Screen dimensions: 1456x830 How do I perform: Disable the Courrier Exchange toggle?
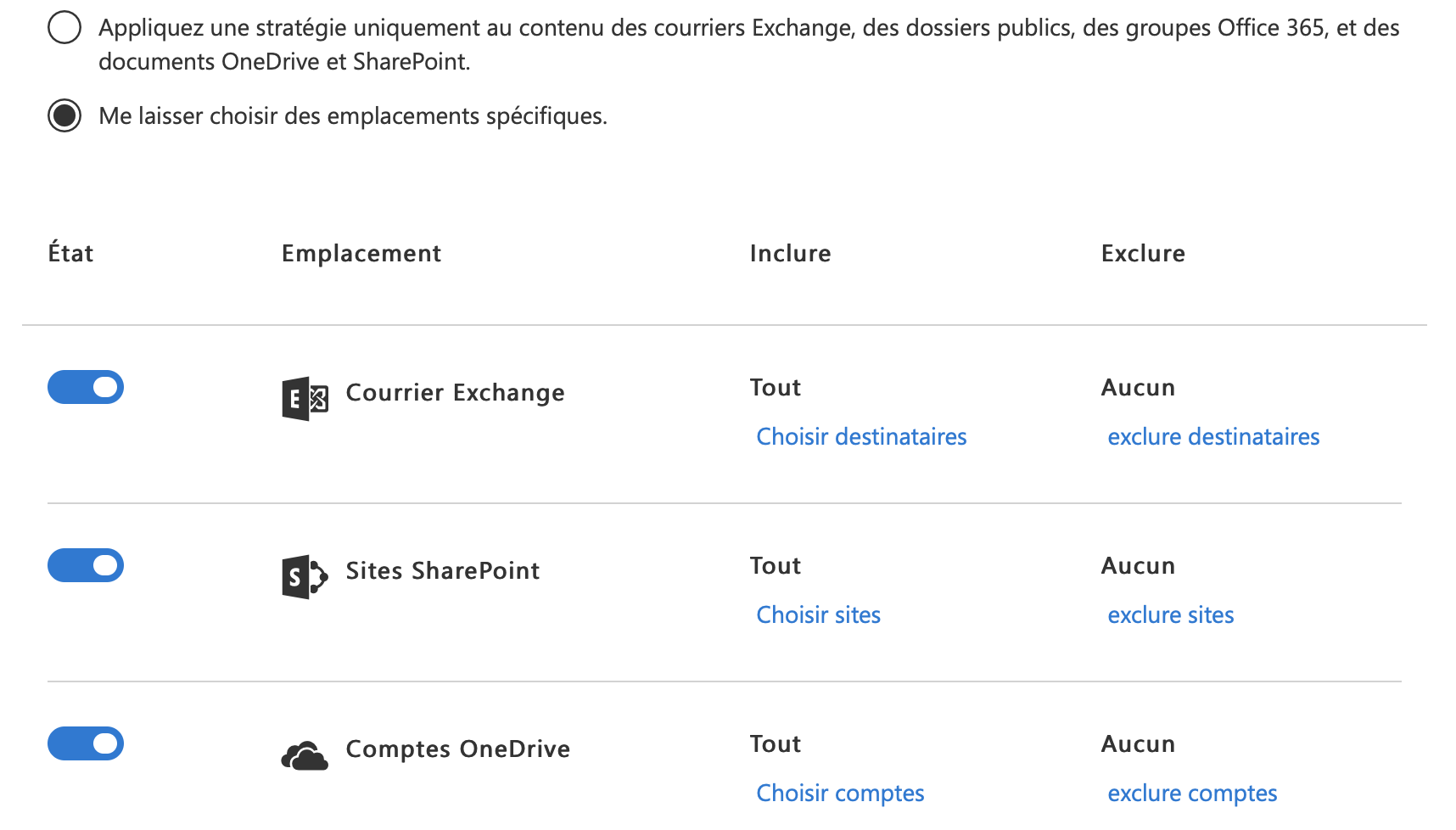click(x=86, y=387)
